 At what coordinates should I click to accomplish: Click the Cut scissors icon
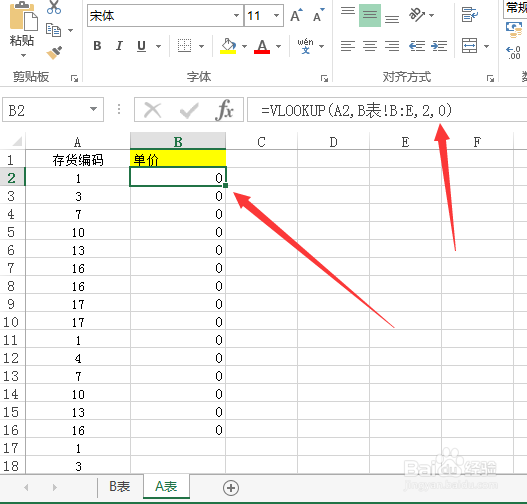[x=54, y=7]
